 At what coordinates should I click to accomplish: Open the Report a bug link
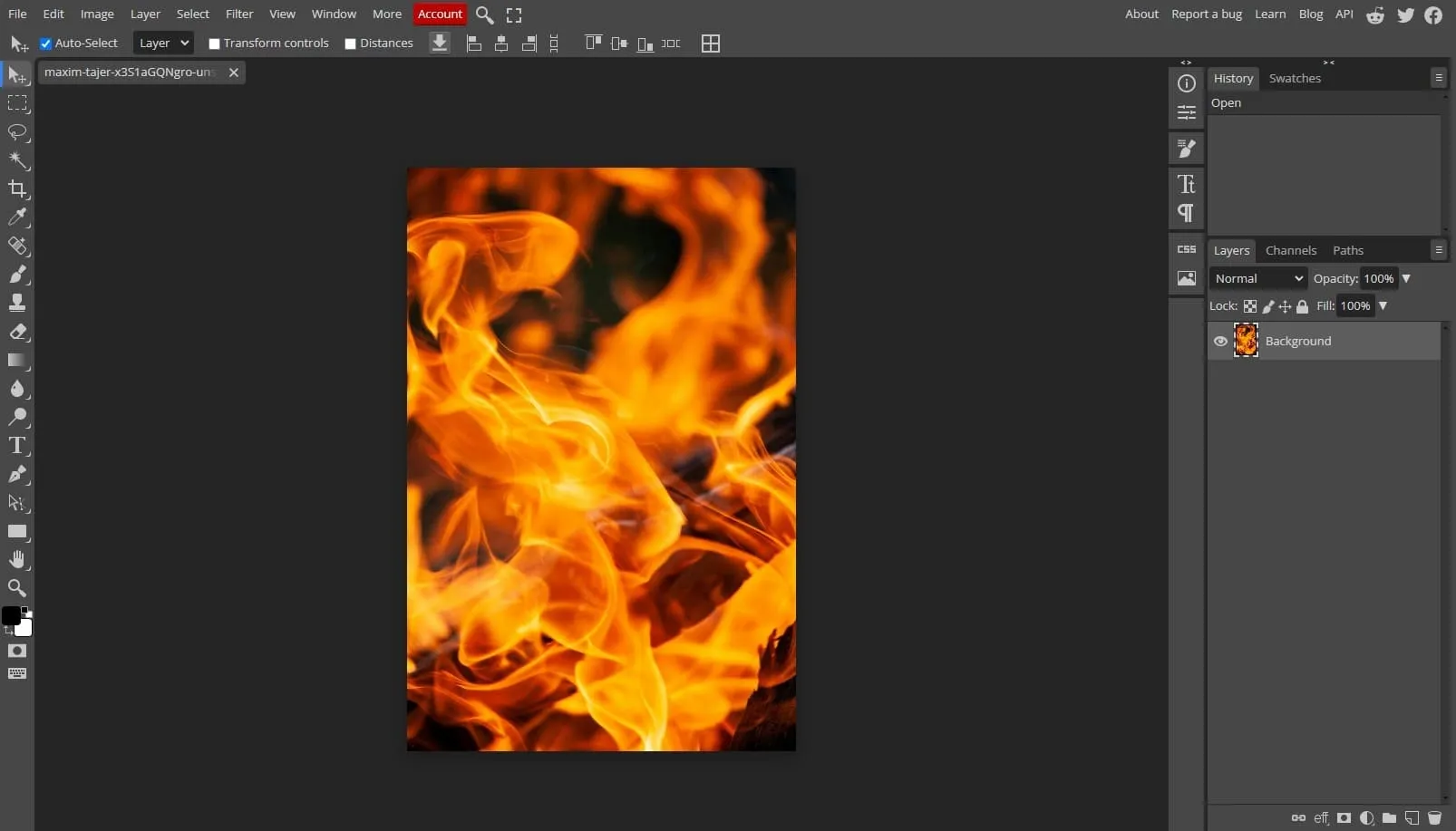pos(1206,14)
